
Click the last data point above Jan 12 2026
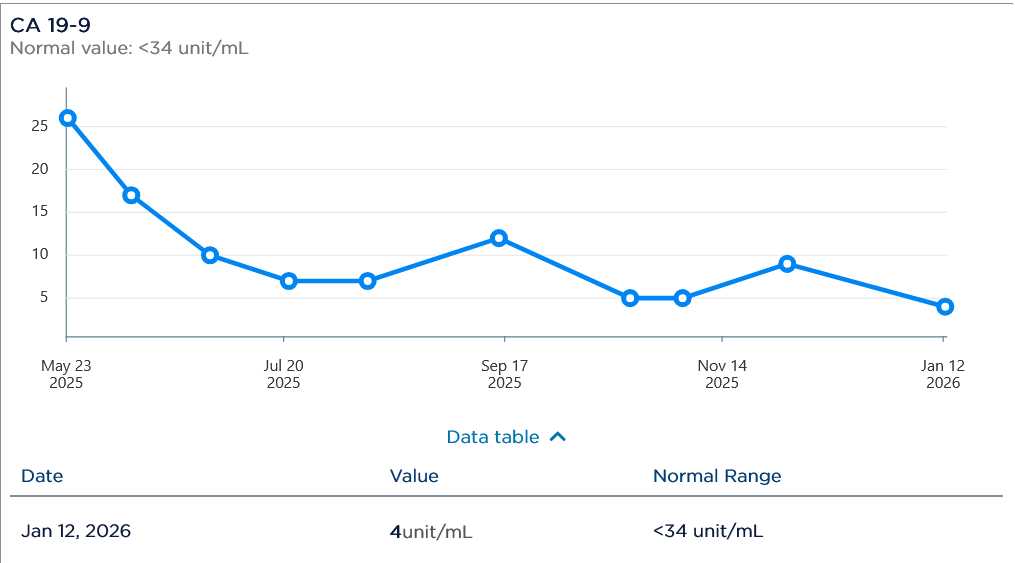coord(945,307)
